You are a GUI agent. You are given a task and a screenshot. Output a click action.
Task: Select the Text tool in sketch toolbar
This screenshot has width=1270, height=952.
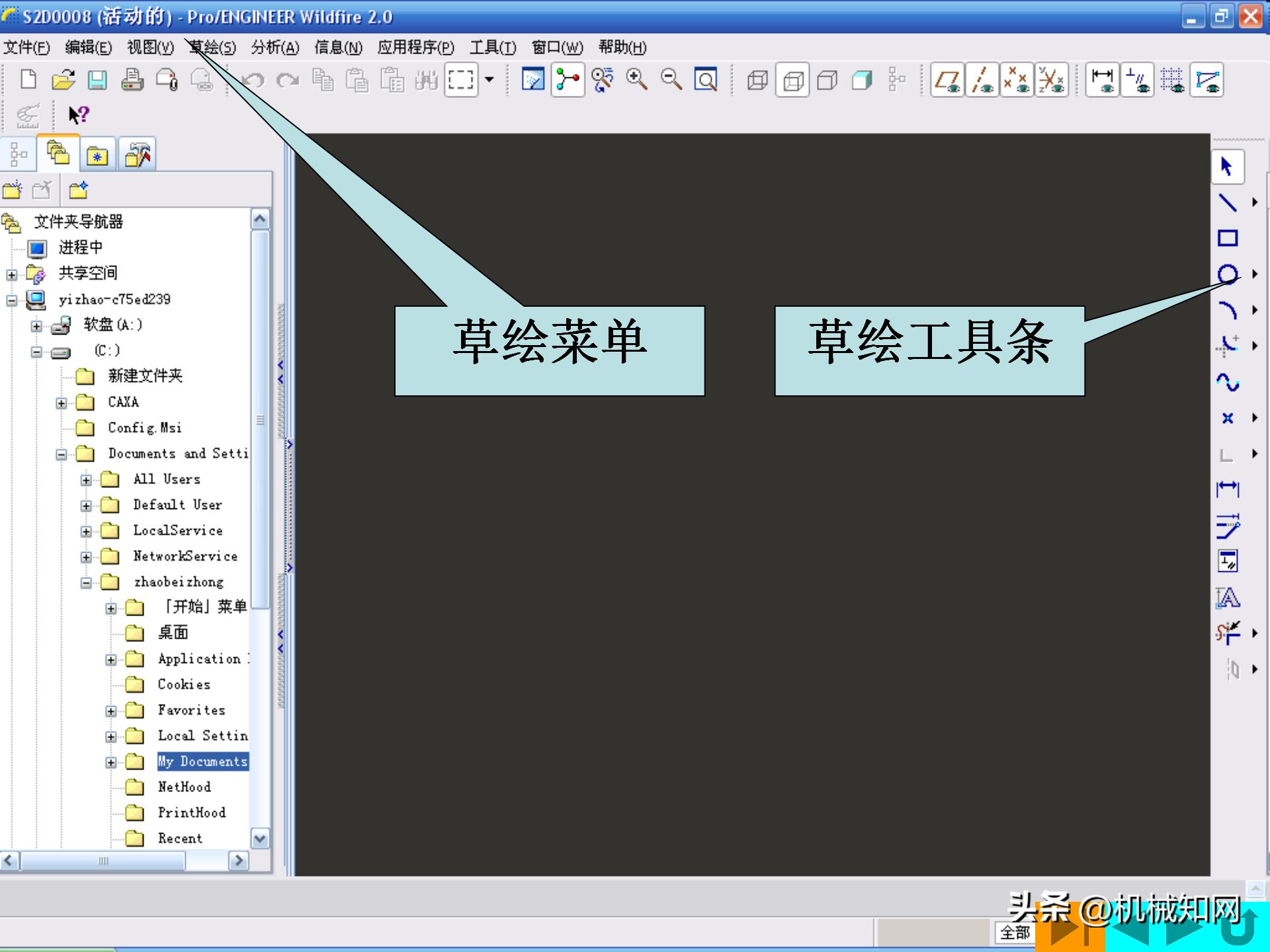1228,598
